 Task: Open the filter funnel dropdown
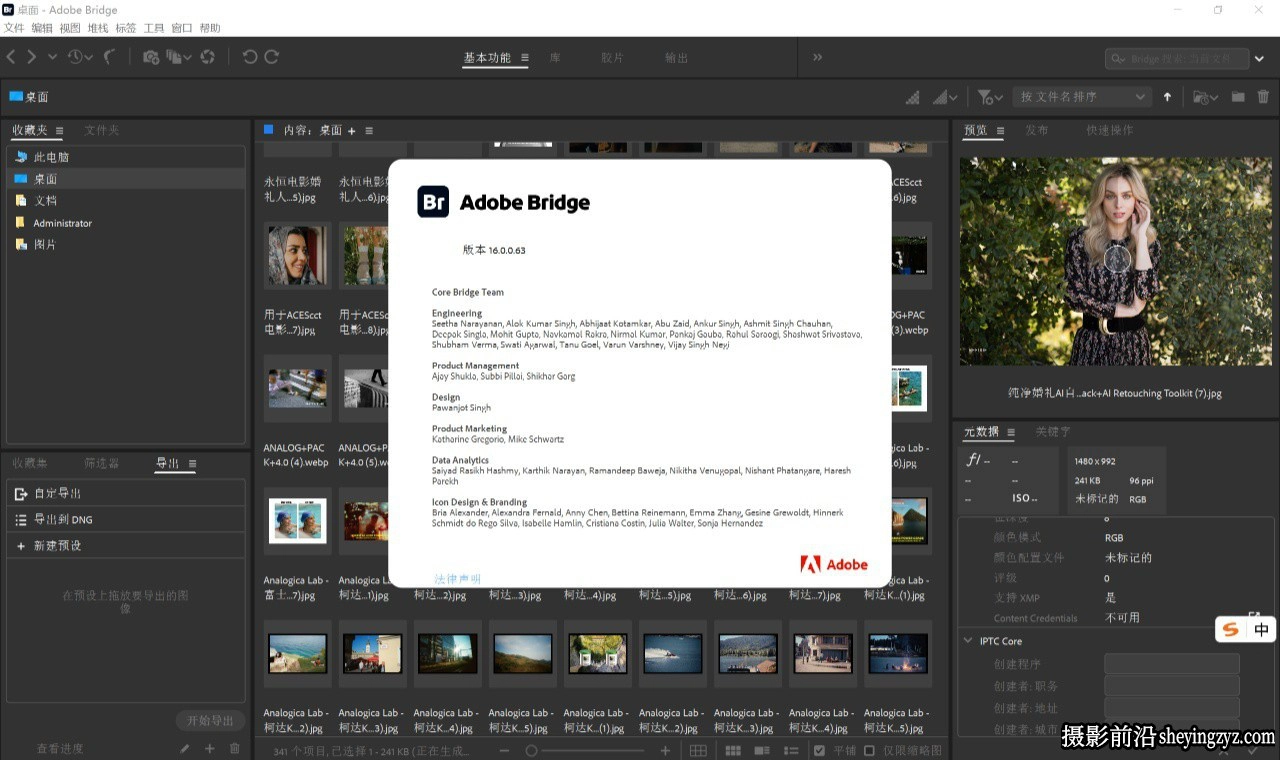pos(990,97)
